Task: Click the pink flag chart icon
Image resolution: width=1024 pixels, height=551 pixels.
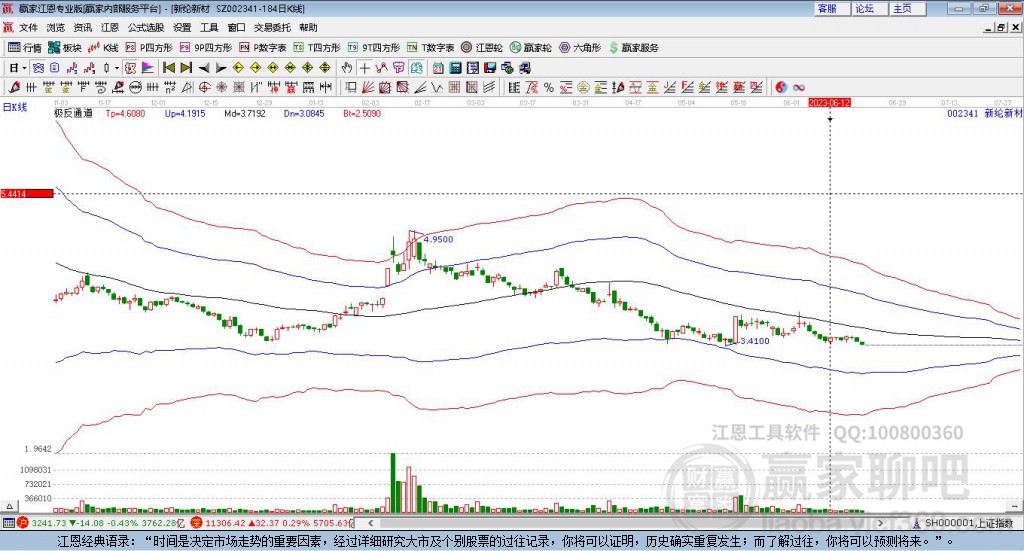Action: pyautogui.click(x=148, y=68)
